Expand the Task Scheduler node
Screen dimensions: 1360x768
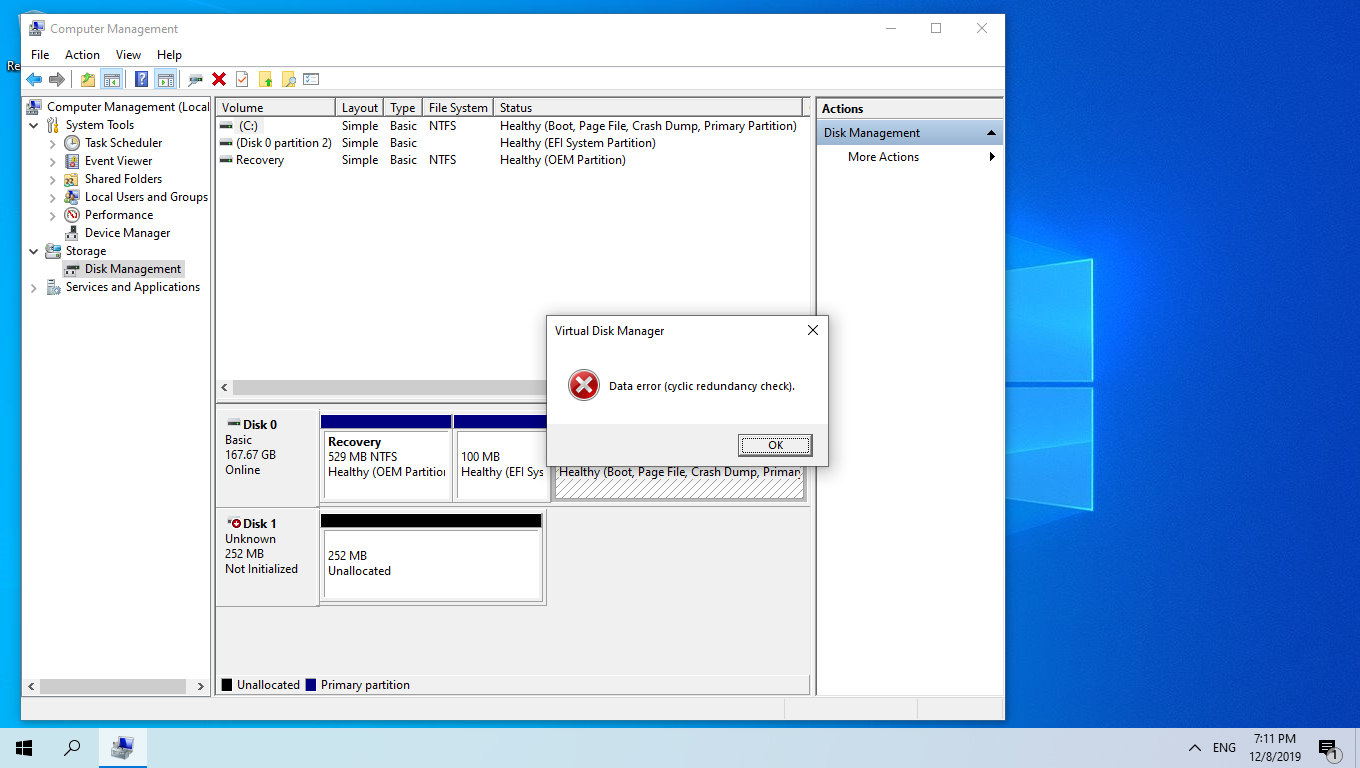click(x=53, y=143)
